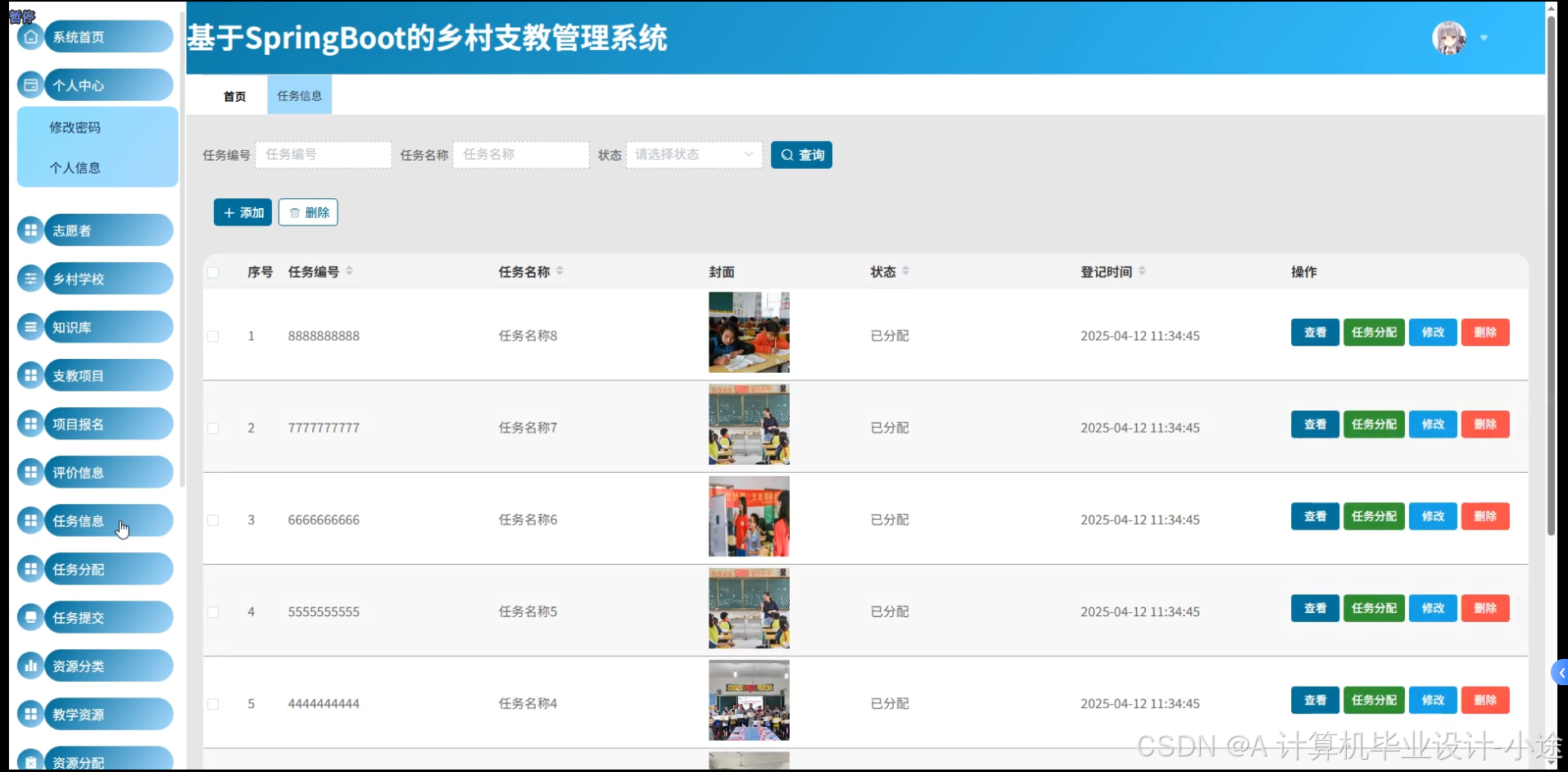Click 任务分配 button for 任务名称7

pyautogui.click(x=1374, y=424)
